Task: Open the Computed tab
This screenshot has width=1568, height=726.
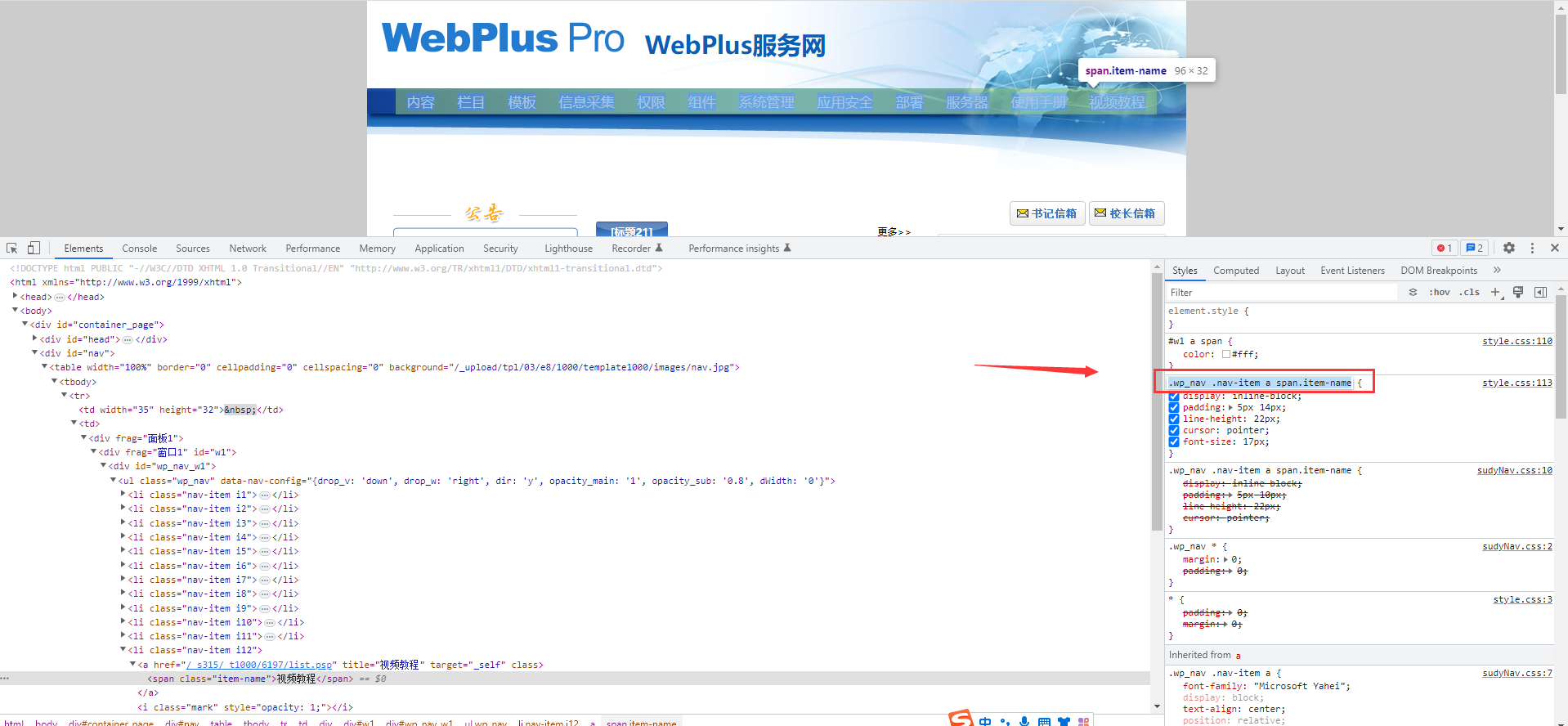Action: 1235,271
